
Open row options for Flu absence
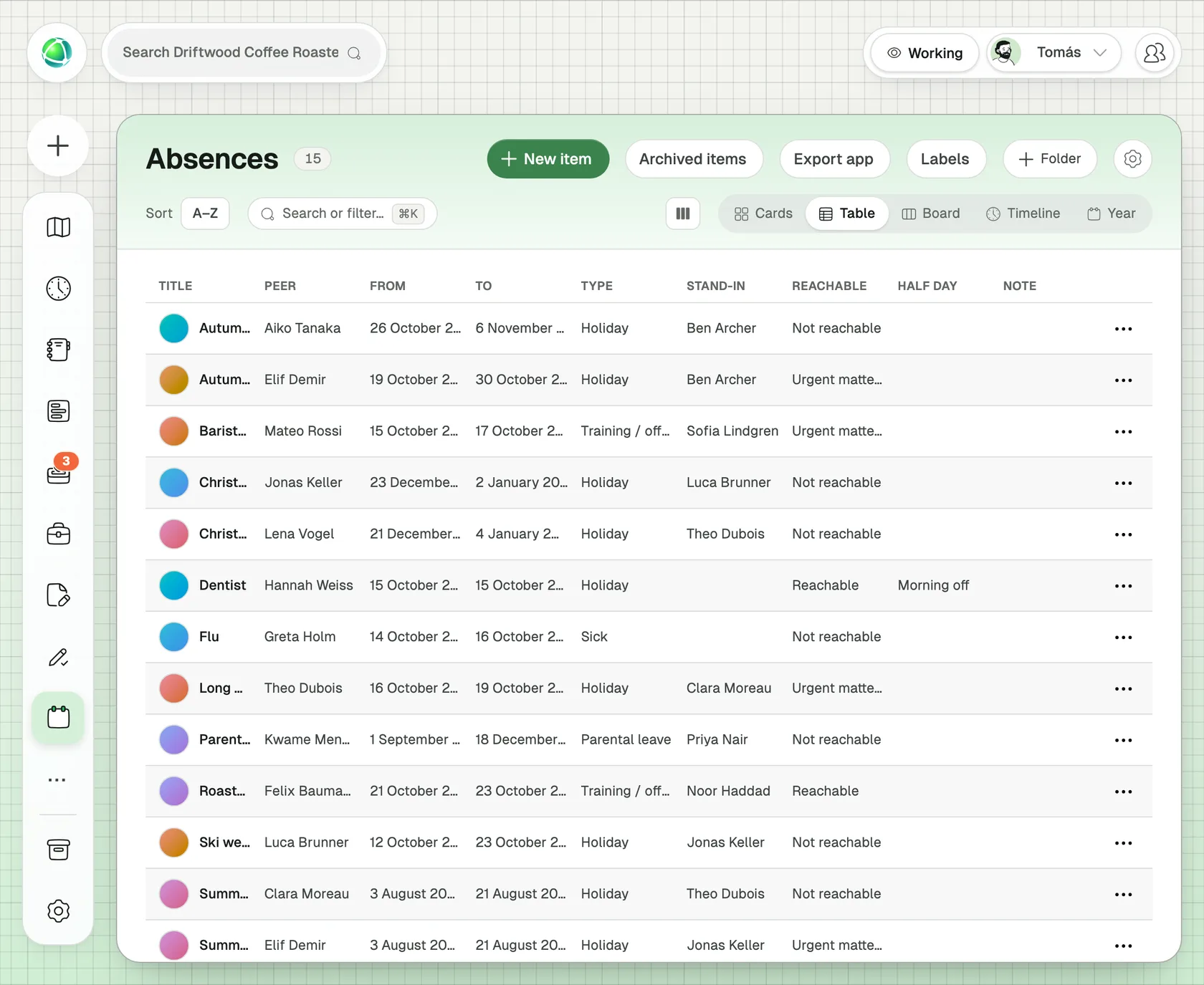pos(1123,638)
